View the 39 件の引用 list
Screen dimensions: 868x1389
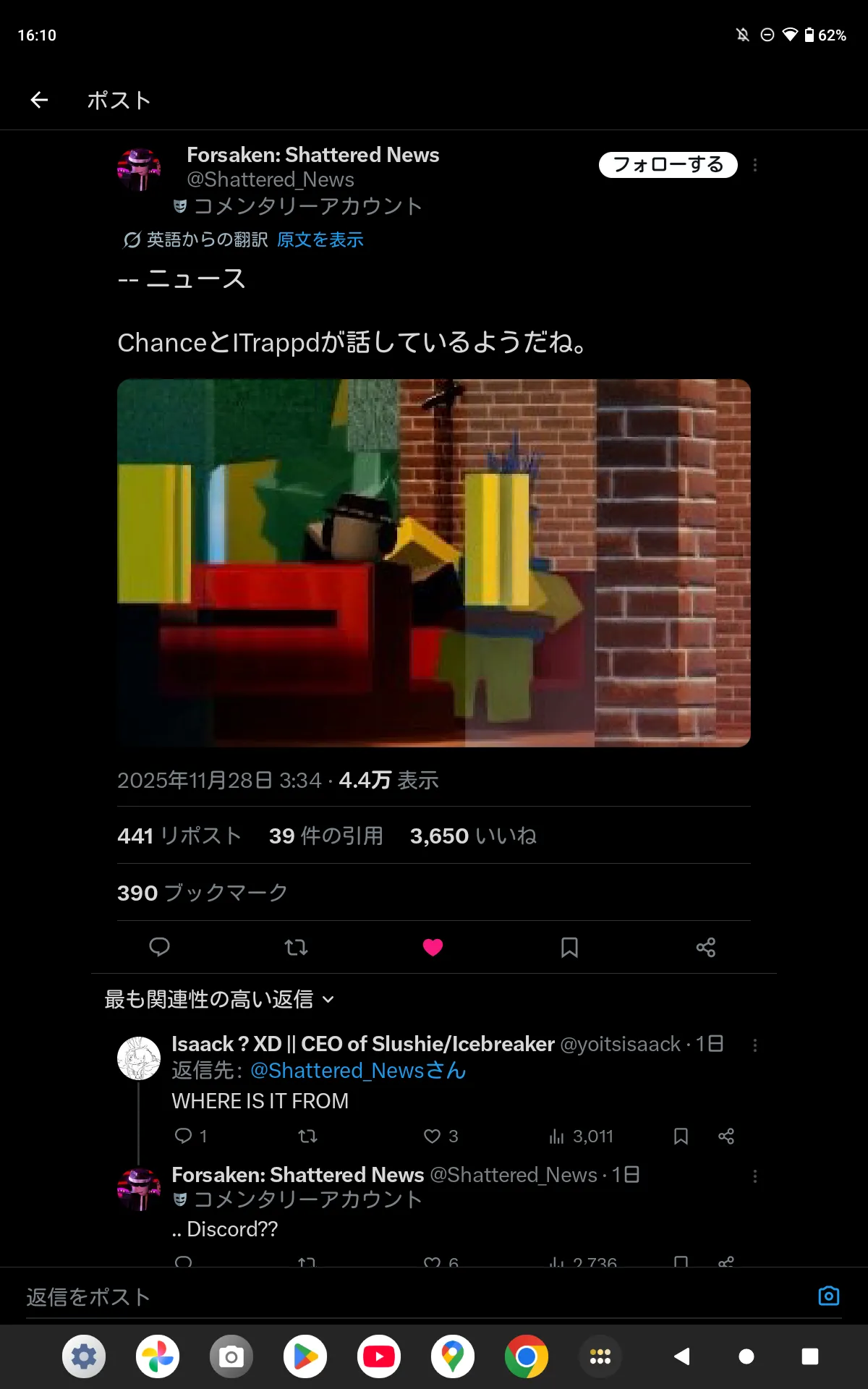pos(326,836)
